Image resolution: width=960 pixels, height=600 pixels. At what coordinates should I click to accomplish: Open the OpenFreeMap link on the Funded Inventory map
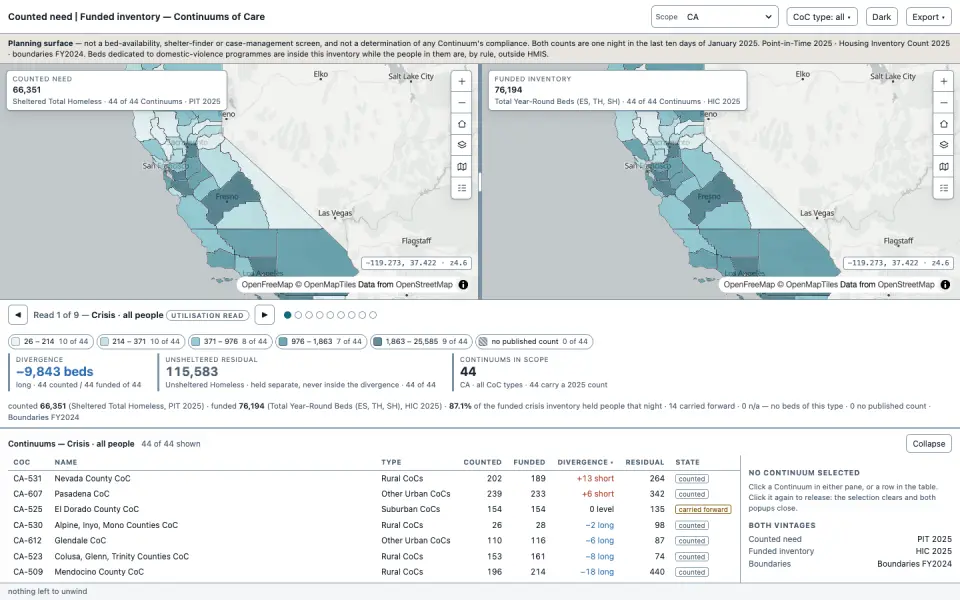749,285
